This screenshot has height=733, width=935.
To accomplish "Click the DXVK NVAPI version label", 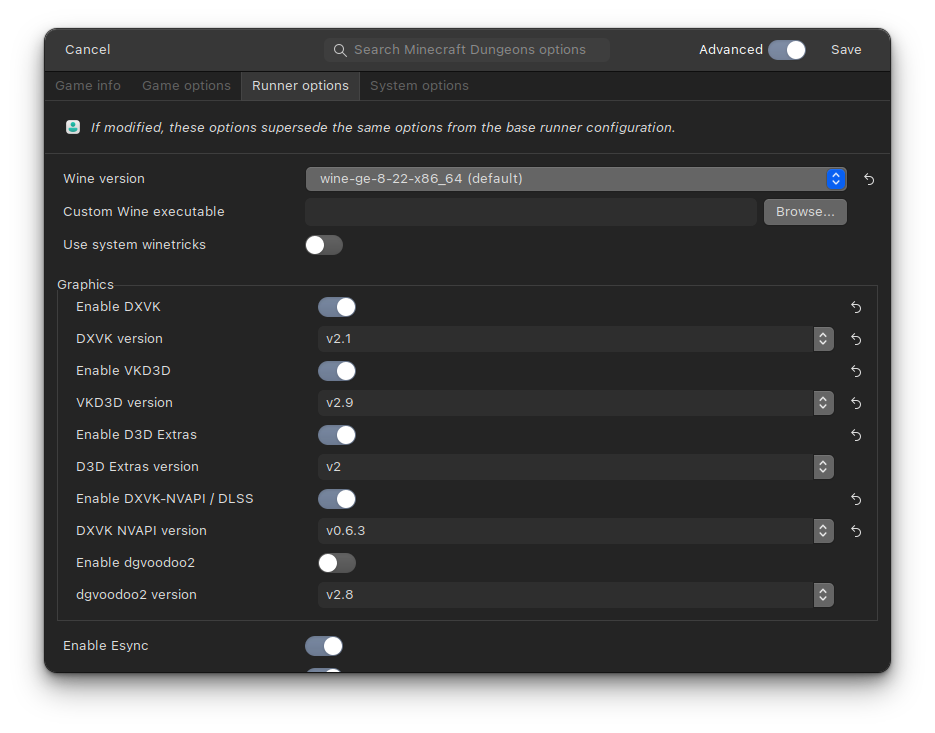I will coord(141,530).
